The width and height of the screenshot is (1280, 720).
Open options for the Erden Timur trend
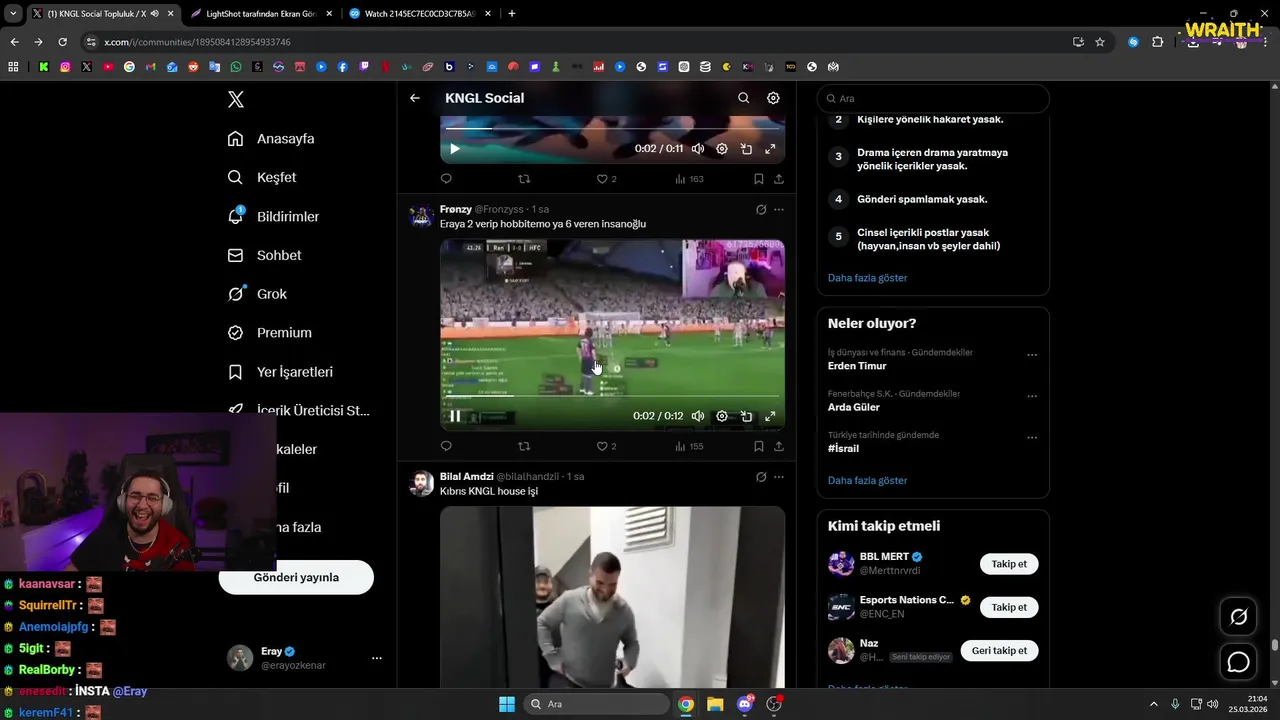[x=1032, y=355]
